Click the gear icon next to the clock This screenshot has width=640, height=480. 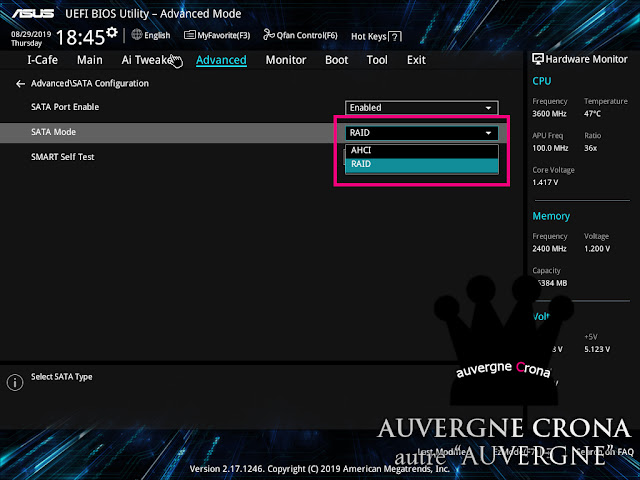coord(112,32)
